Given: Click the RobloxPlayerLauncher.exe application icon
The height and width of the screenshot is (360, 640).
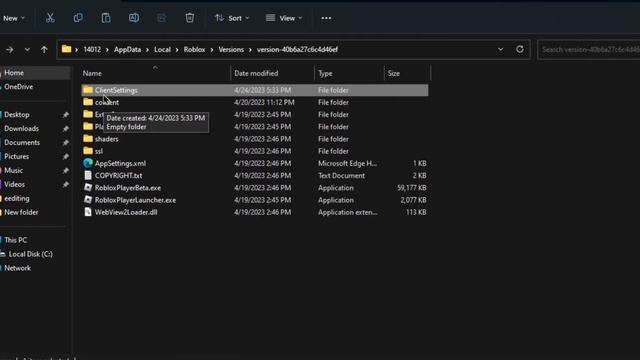Looking at the screenshot, I should click(x=88, y=200).
